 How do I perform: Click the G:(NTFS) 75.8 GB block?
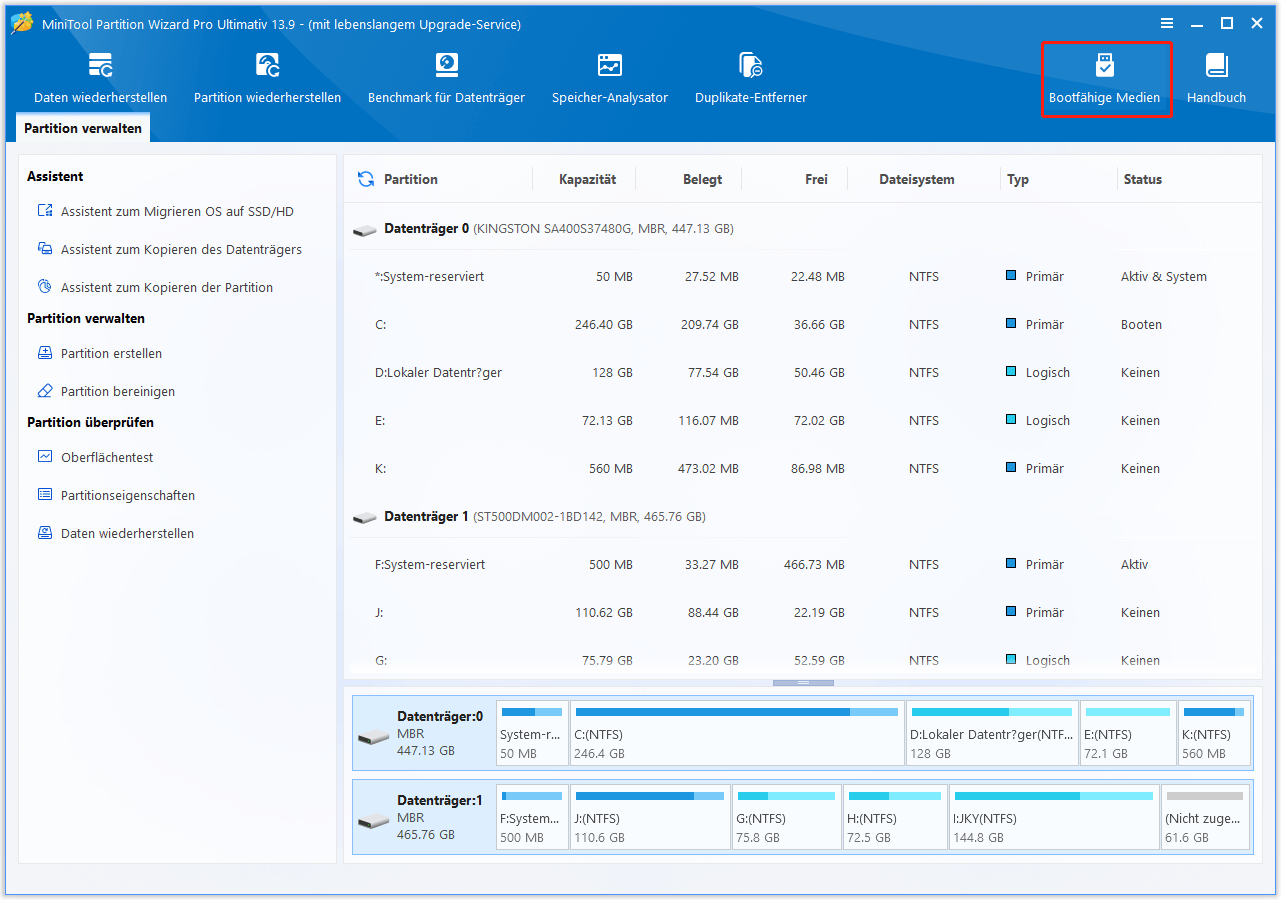point(786,817)
